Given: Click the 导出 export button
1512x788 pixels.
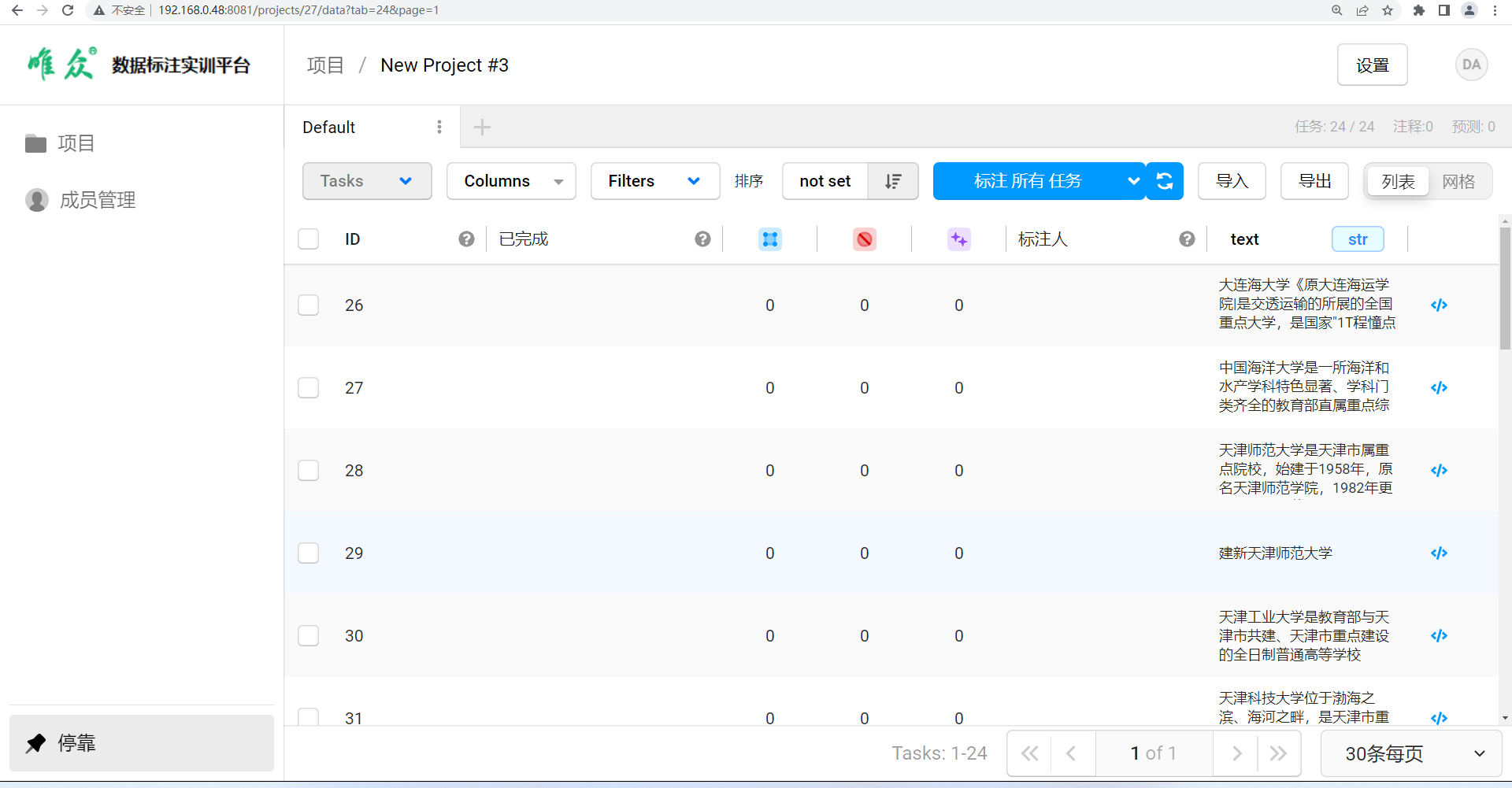Looking at the screenshot, I should point(1314,181).
